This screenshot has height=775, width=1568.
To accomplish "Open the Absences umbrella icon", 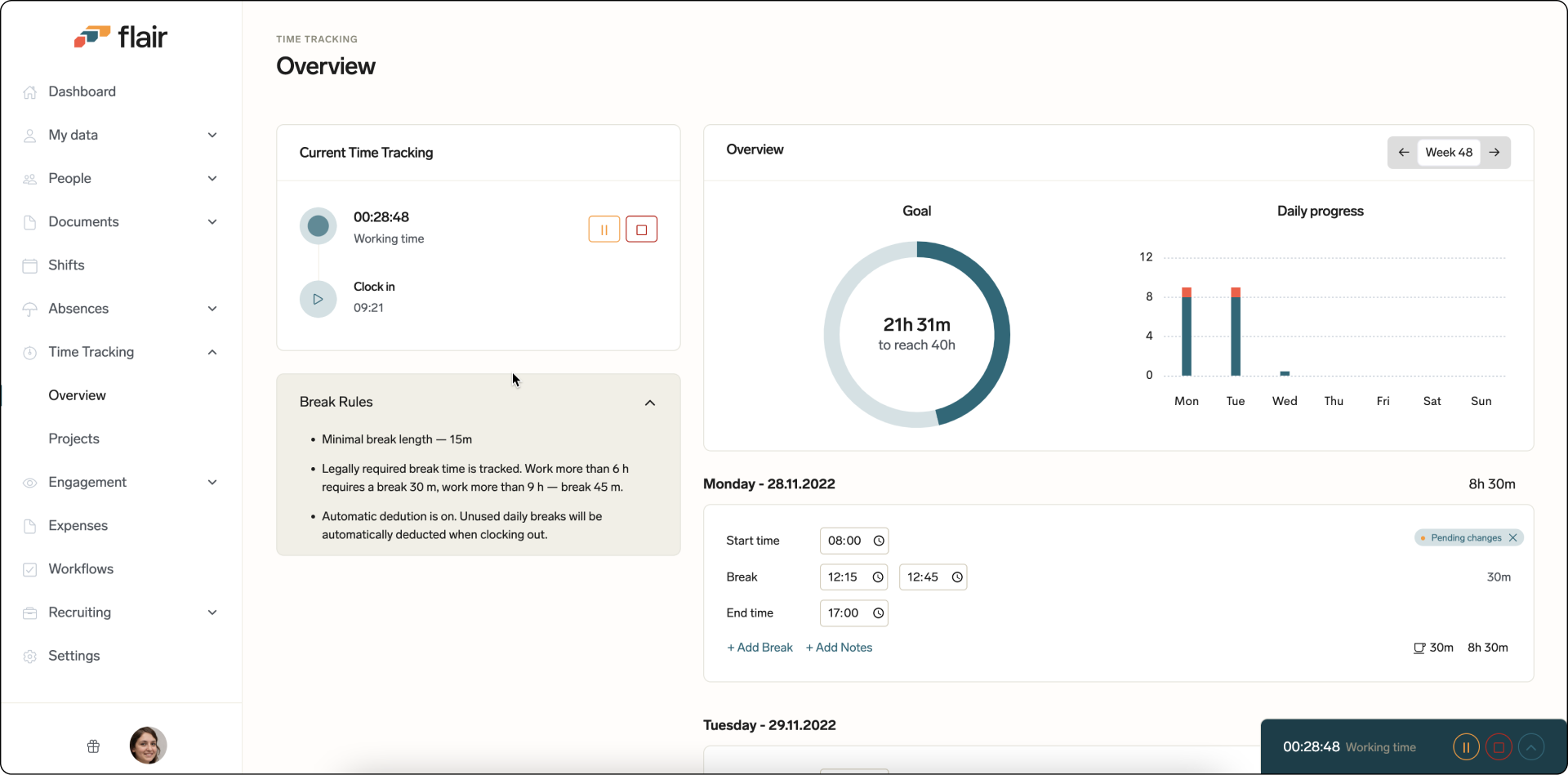I will click(30, 309).
